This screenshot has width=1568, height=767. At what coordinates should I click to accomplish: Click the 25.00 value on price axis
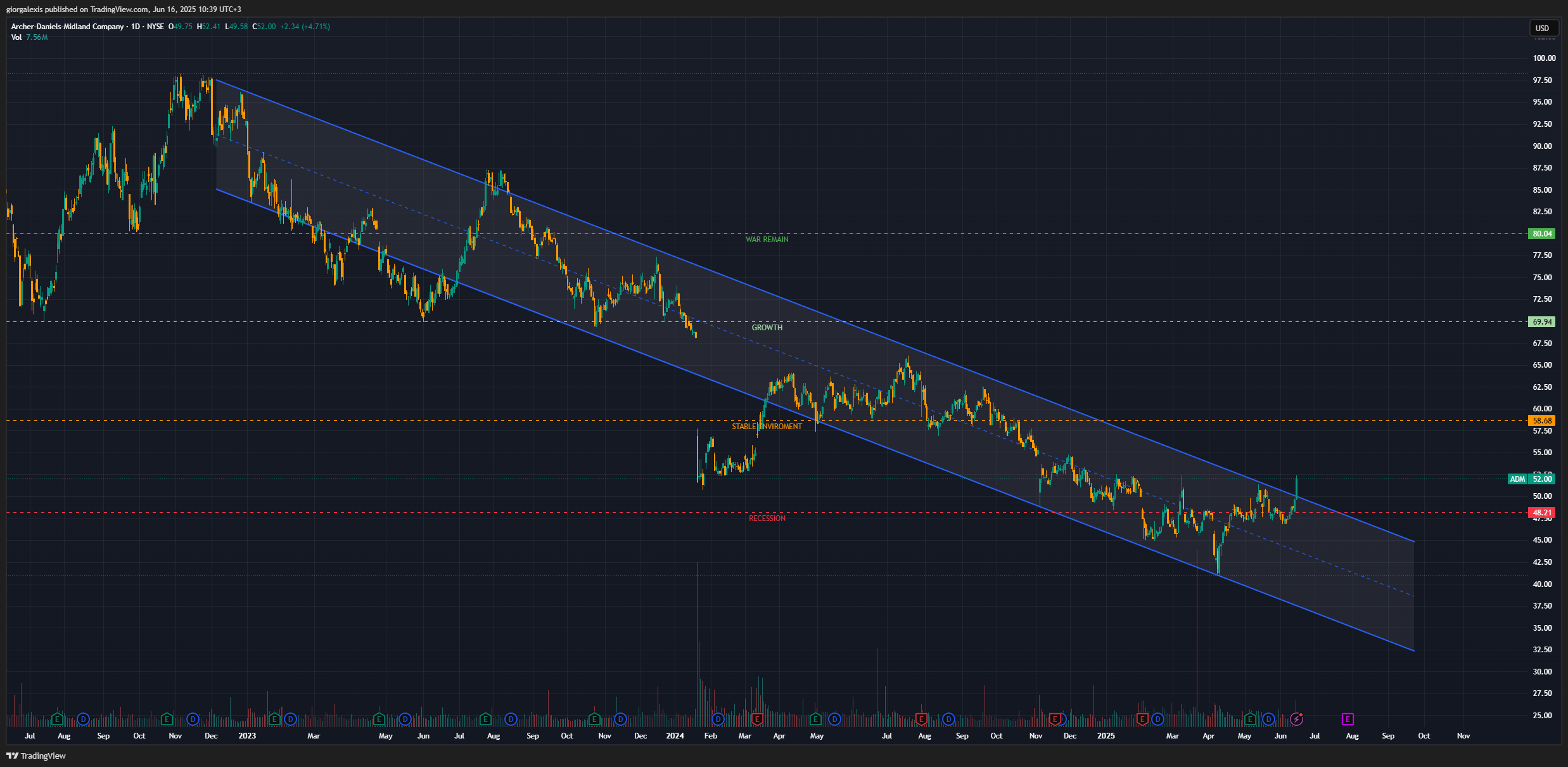[x=1542, y=716]
